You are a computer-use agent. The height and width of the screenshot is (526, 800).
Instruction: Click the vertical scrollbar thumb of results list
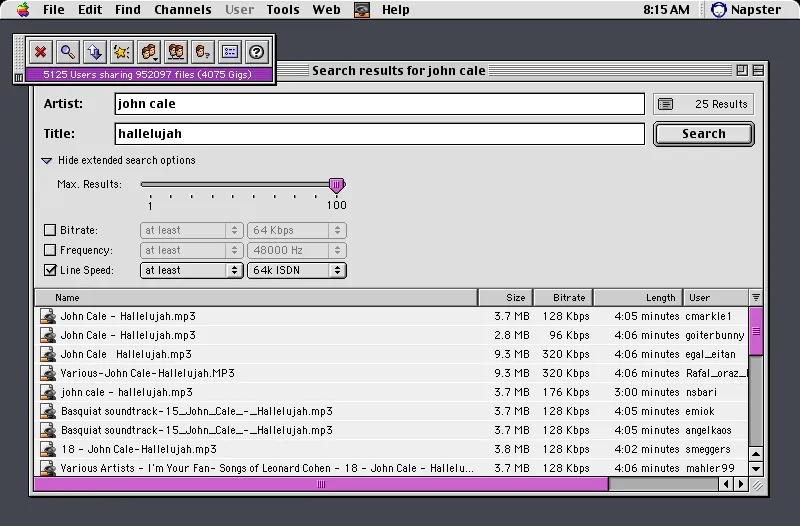click(756, 331)
